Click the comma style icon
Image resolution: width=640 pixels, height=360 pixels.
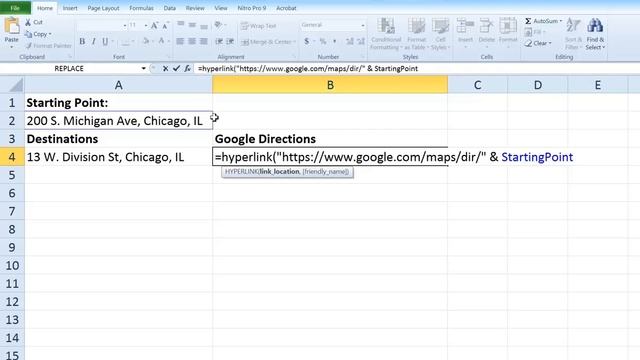pyautogui.click(x=335, y=41)
